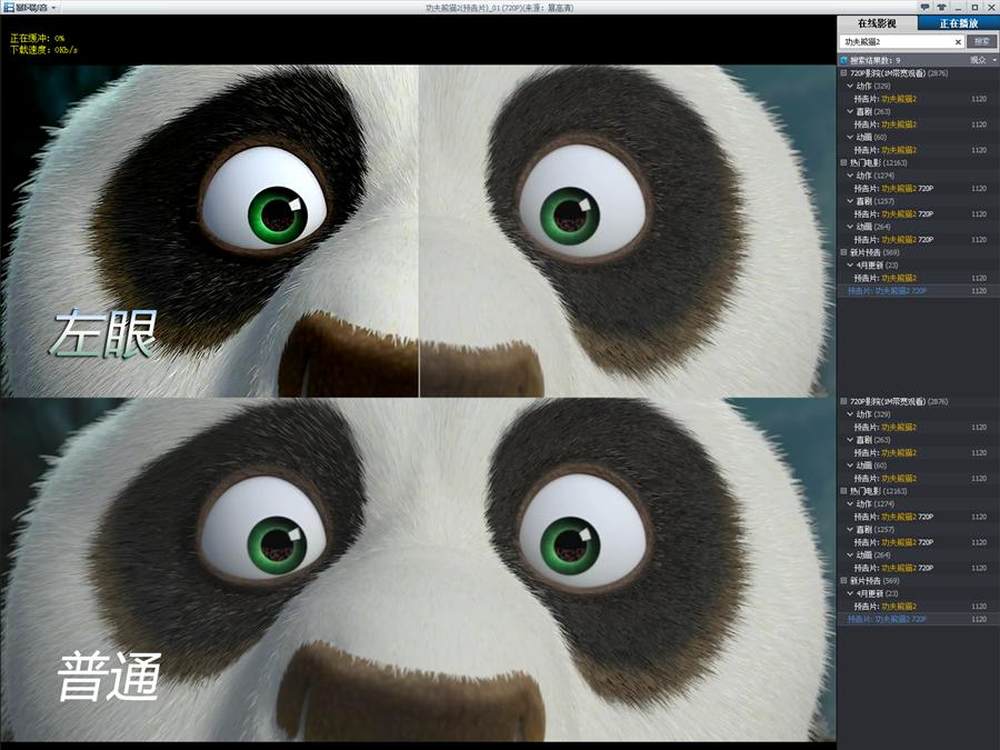Open the skin (shirt) icon in title bar
The image size is (1000, 750).
point(941,7)
